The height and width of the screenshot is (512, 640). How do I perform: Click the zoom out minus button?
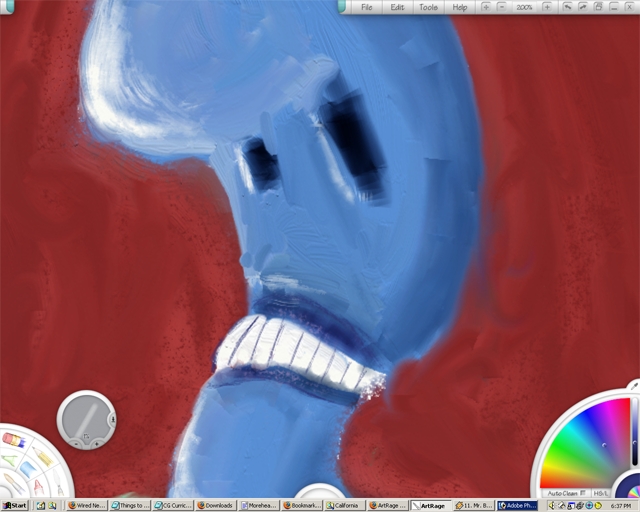click(x=502, y=7)
